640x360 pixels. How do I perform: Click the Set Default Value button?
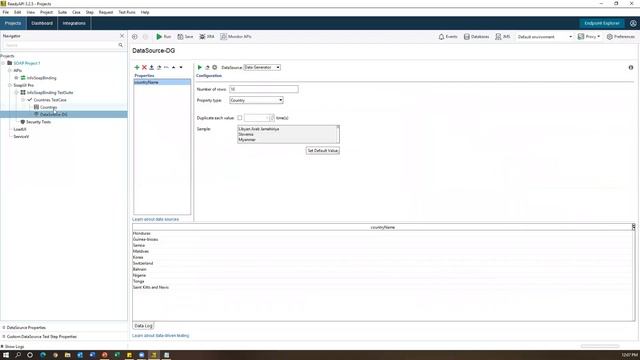pos(322,151)
